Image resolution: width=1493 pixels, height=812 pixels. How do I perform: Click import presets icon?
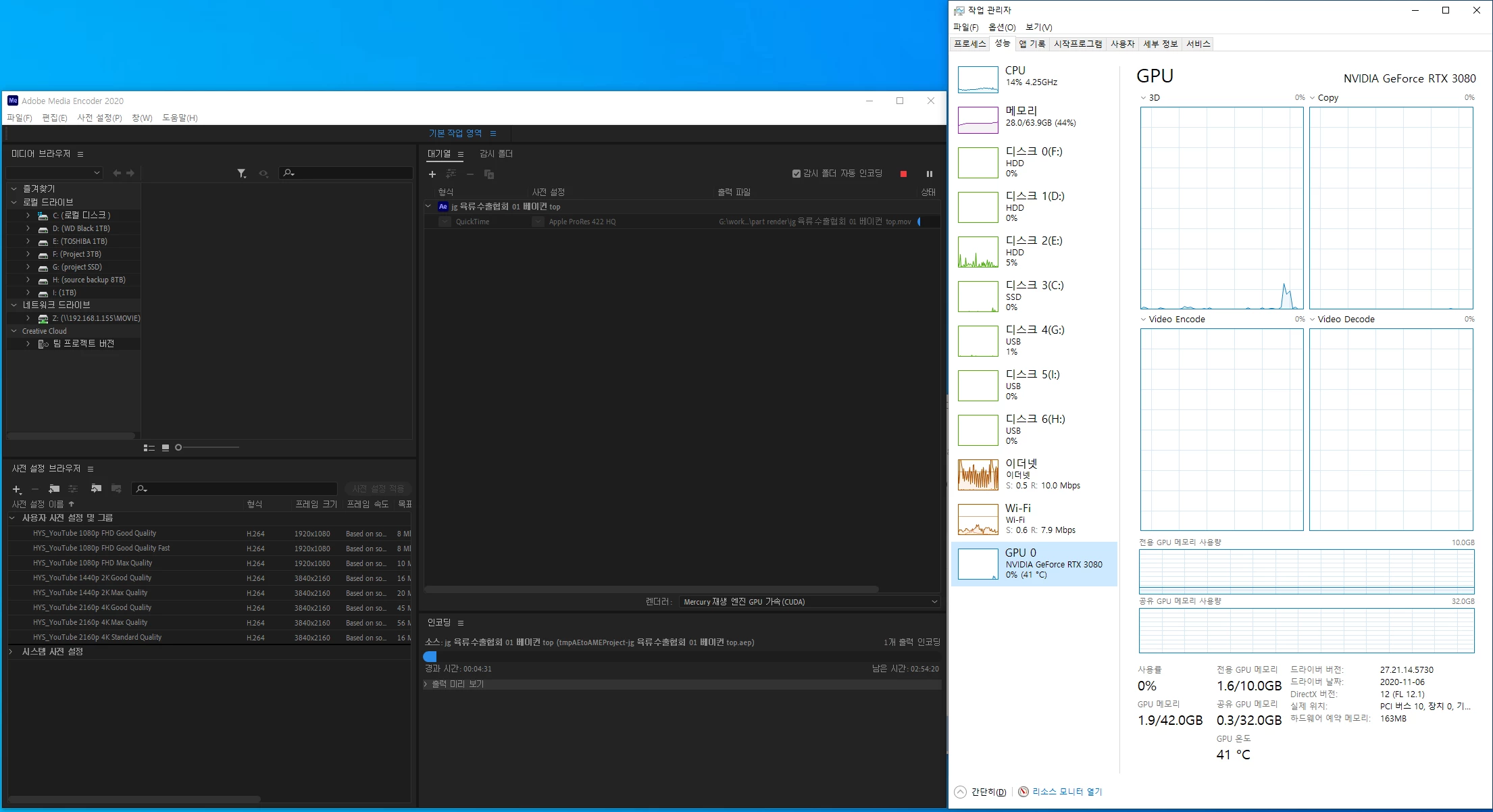pyautogui.click(x=96, y=488)
